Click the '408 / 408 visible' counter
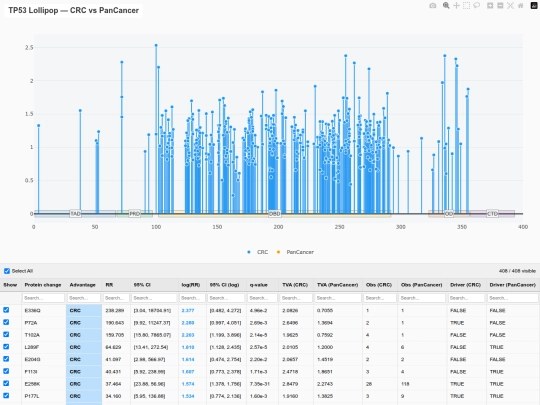540x405 pixels. [x=517, y=271]
